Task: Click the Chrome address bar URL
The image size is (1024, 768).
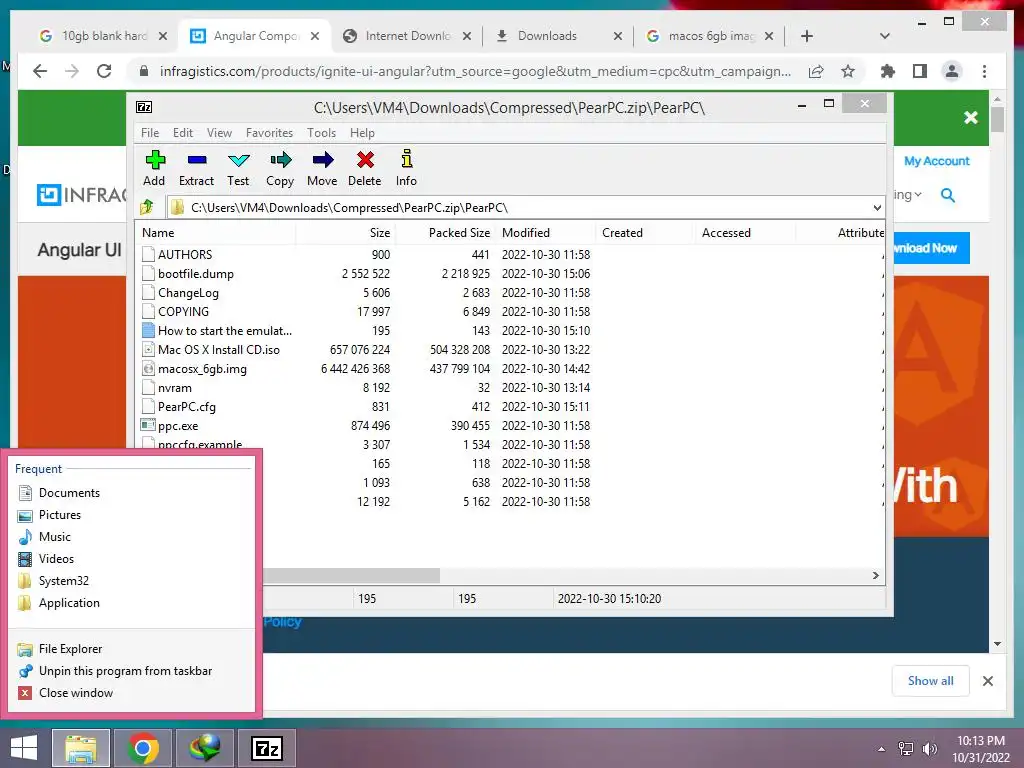Action: (x=475, y=71)
